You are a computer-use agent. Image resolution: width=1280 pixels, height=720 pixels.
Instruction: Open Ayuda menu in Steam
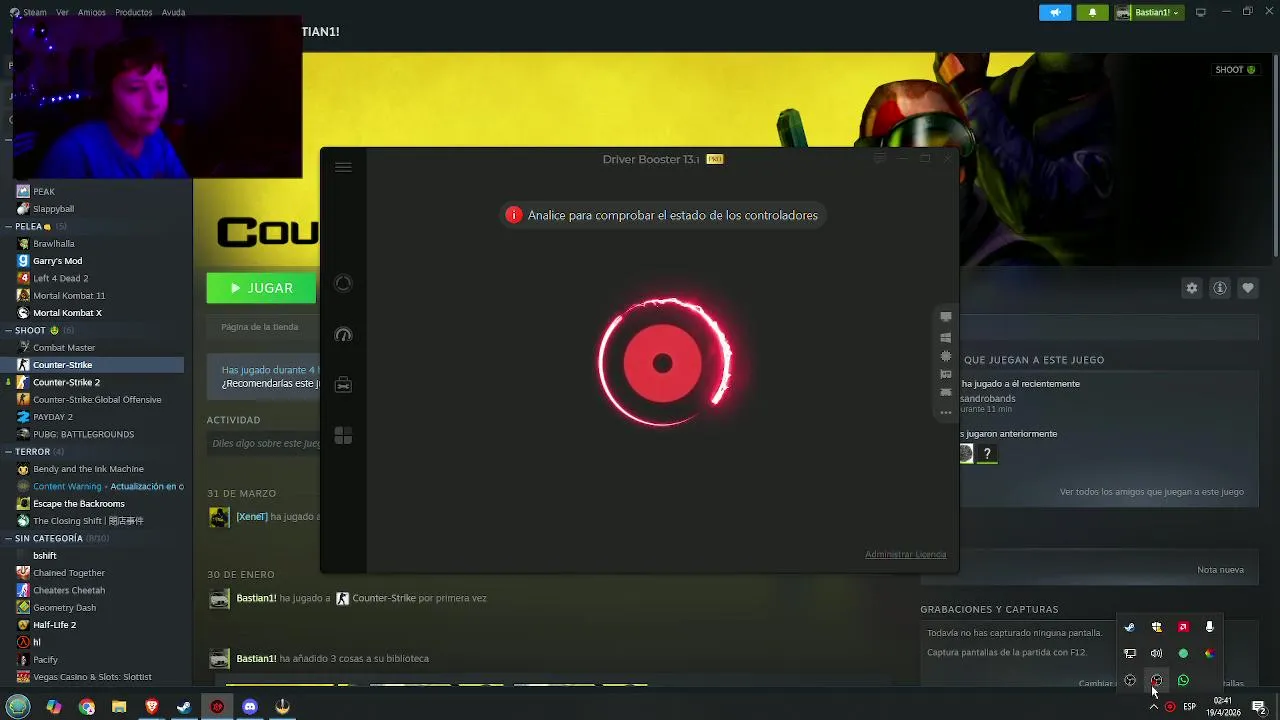173,12
